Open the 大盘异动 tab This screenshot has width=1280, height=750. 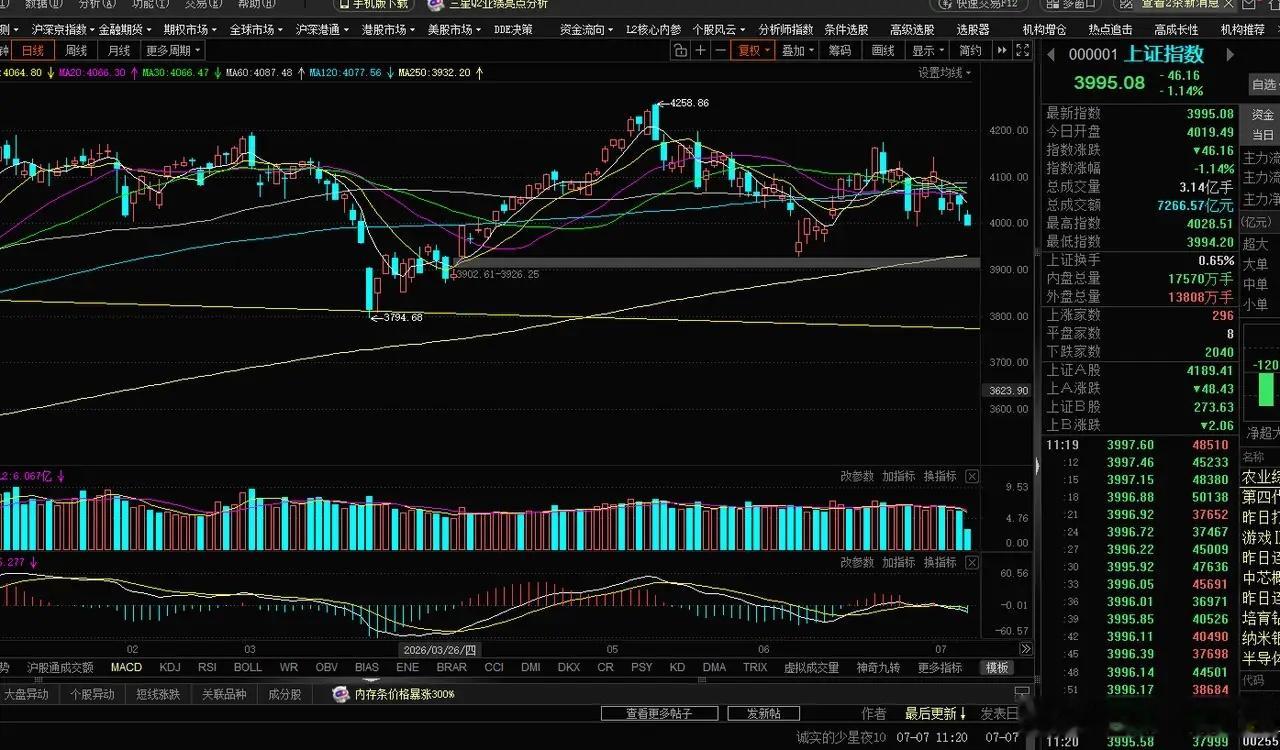26,694
